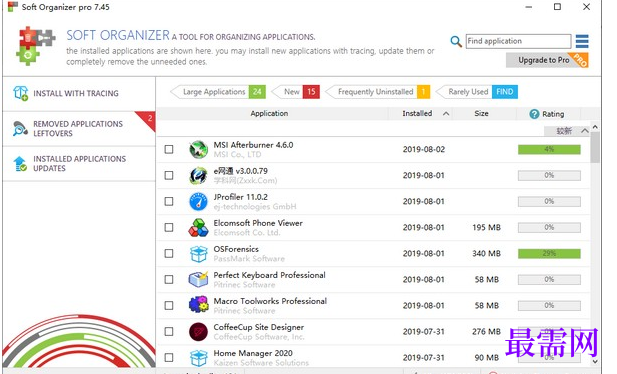617x374 pixels.
Task: Click the Elcomsoft Phone Viewer icon
Action: coord(198,228)
